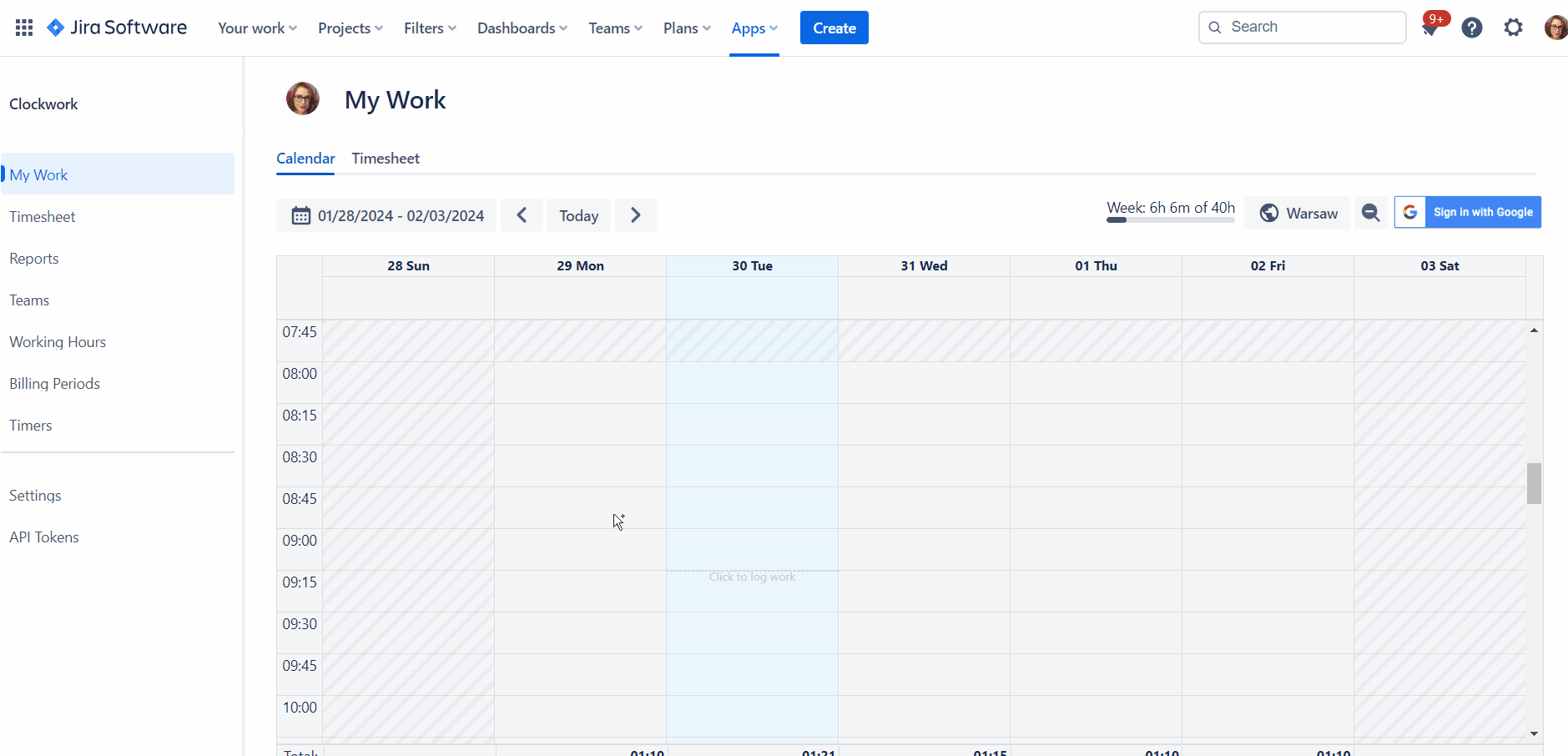Switch to the Calendar tab
Viewport: 1568px width, 756px height.
pos(305,158)
